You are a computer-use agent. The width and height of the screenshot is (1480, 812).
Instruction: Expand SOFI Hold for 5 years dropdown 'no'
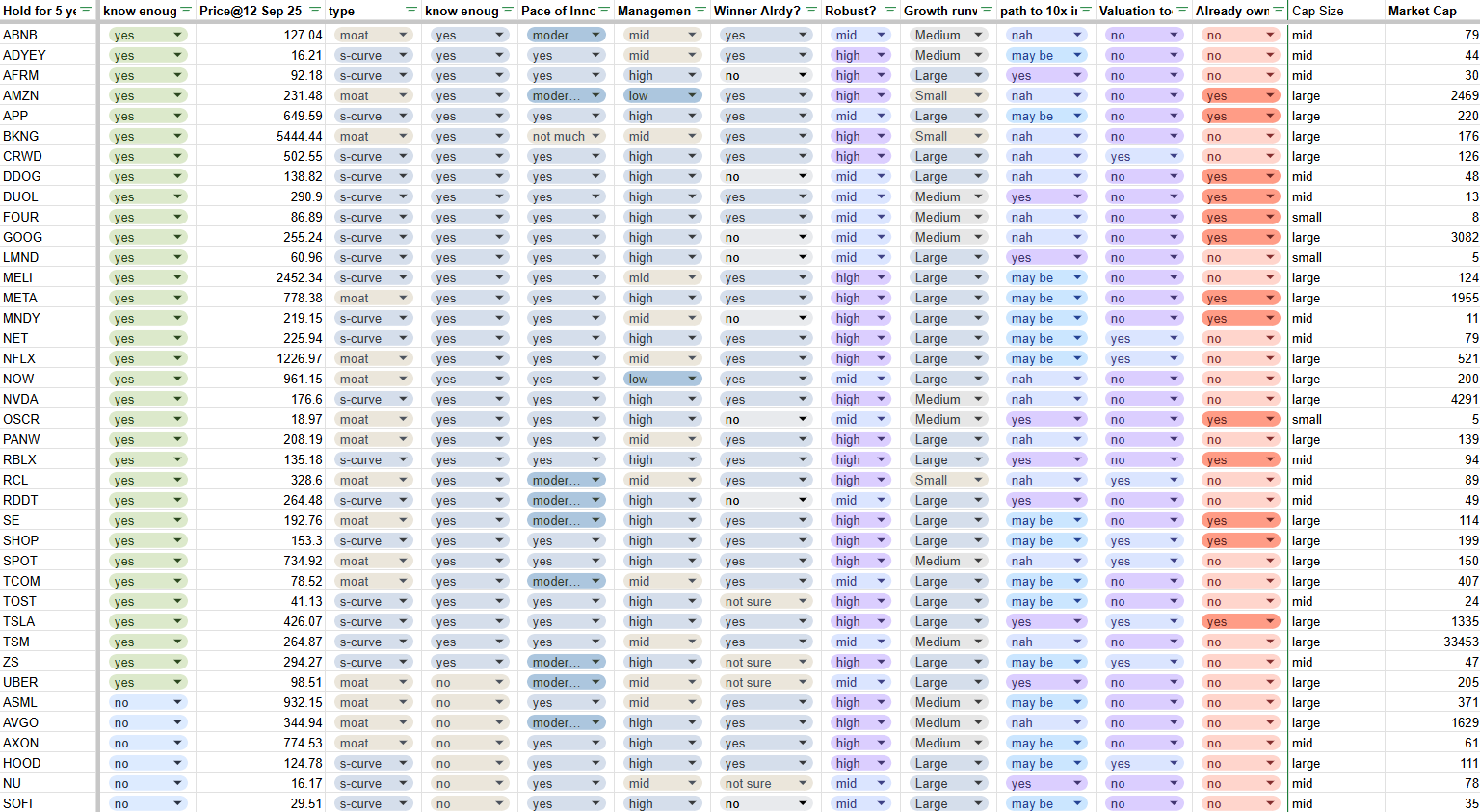click(x=177, y=803)
